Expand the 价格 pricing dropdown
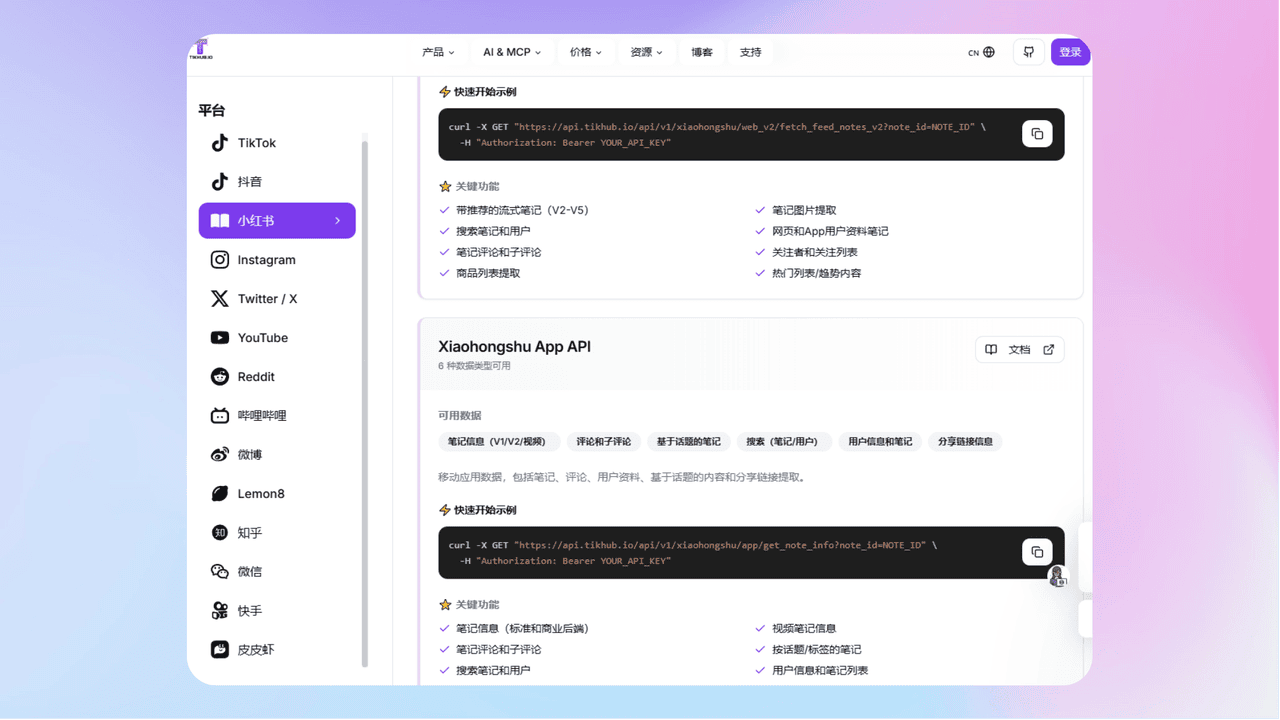1280x720 pixels. pyautogui.click(x=585, y=52)
